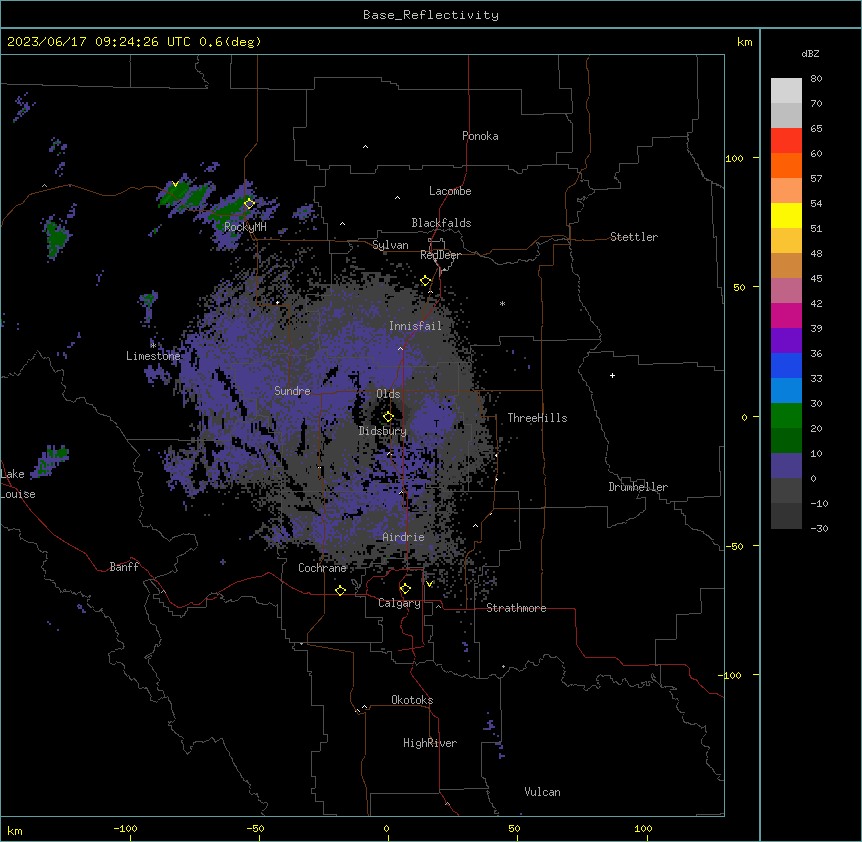Click the Okotoks label
Viewport: 862px width, 842px height.
click(412, 700)
